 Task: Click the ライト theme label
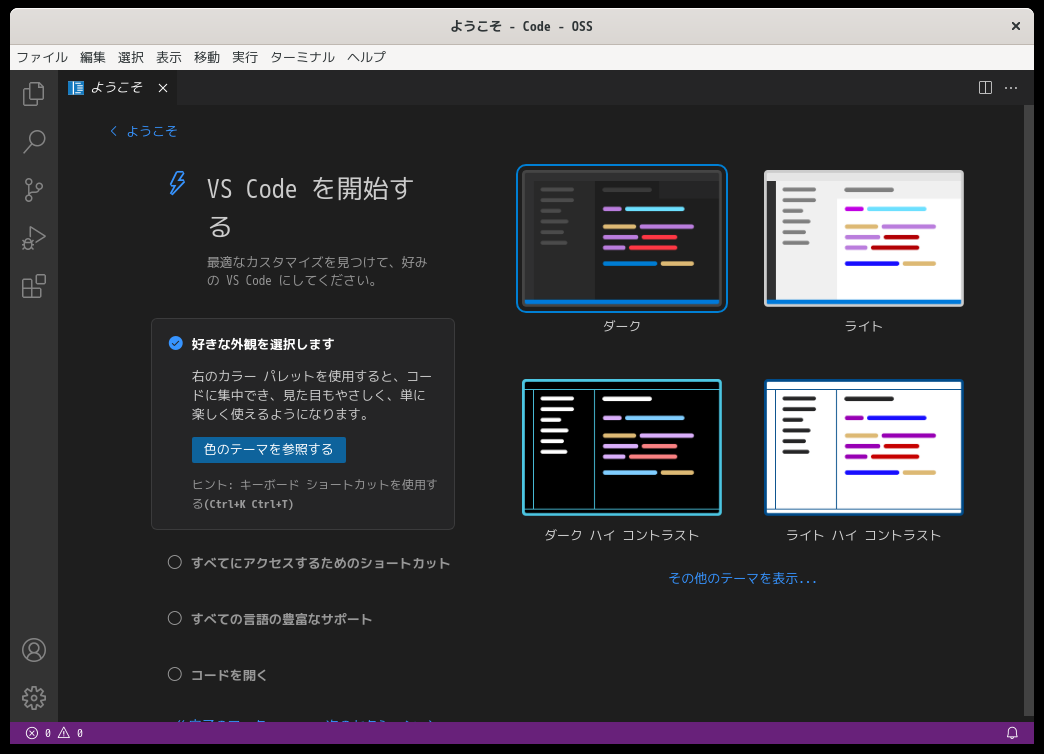pos(864,326)
